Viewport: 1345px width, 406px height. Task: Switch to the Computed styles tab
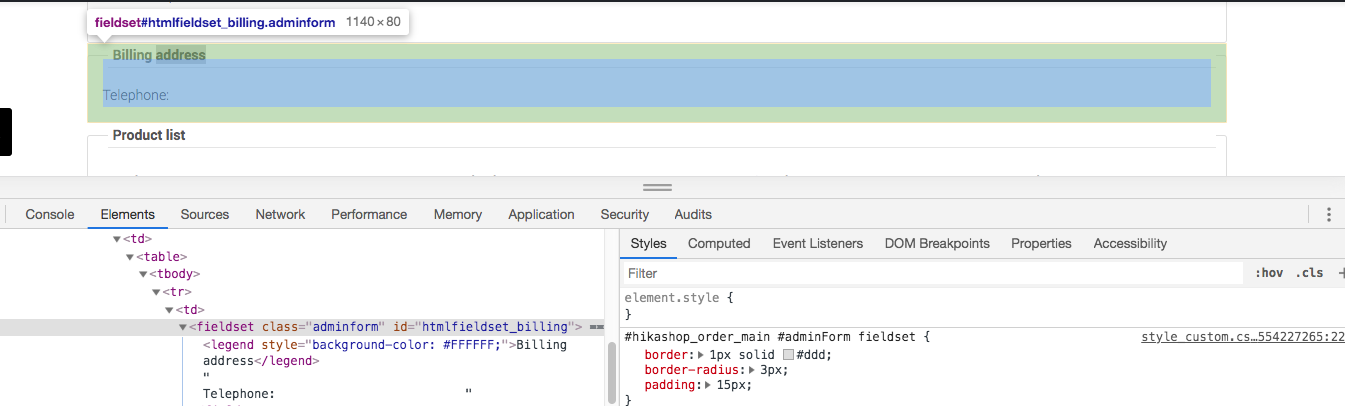click(719, 243)
